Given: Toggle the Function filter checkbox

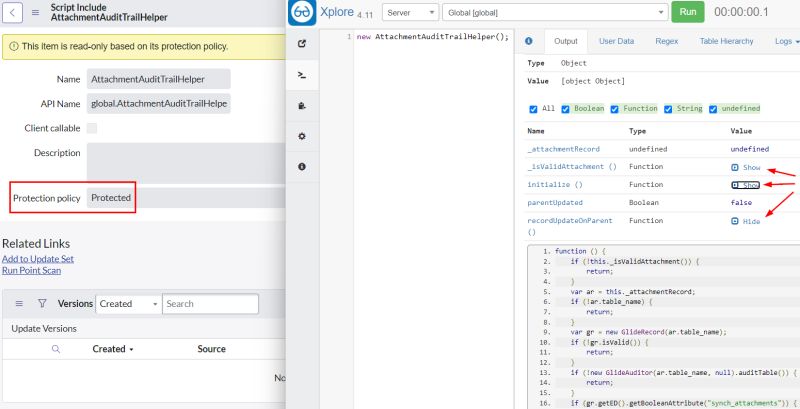Looking at the screenshot, I should click(x=614, y=109).
